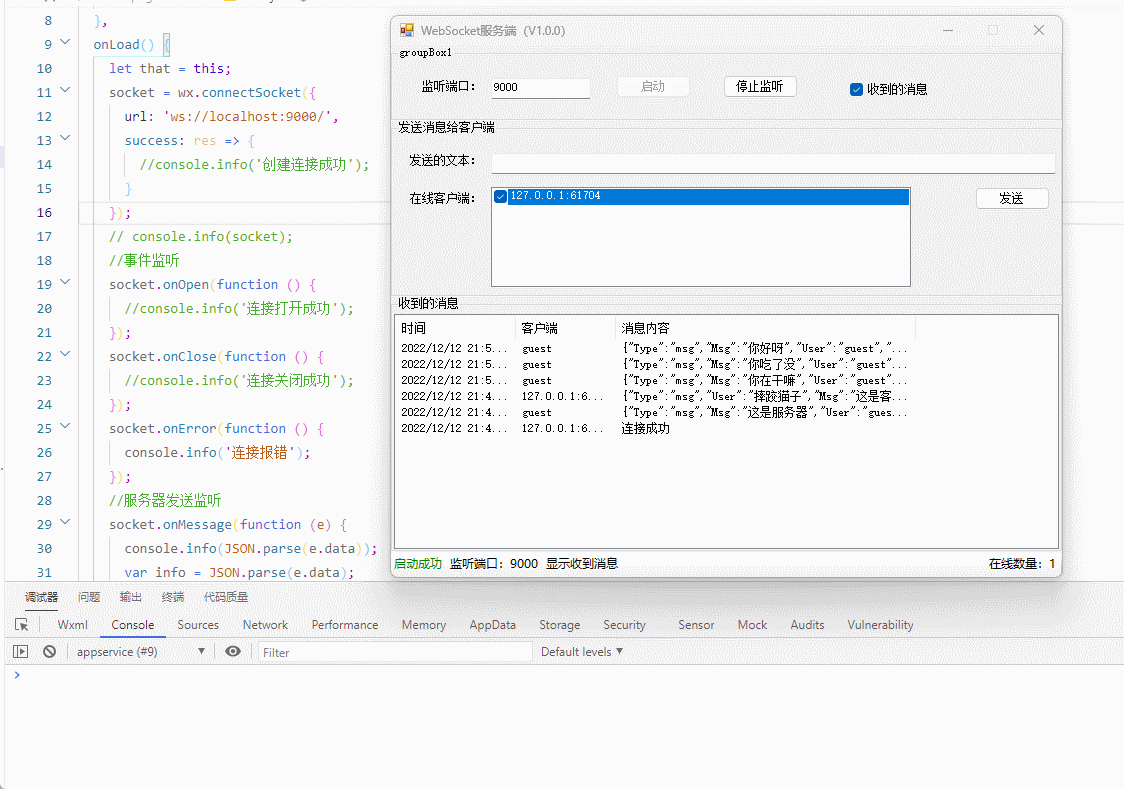The image size is (1124, 789).
Task: Switch to the Network devtools tab
Action: [x=265, y=624]
